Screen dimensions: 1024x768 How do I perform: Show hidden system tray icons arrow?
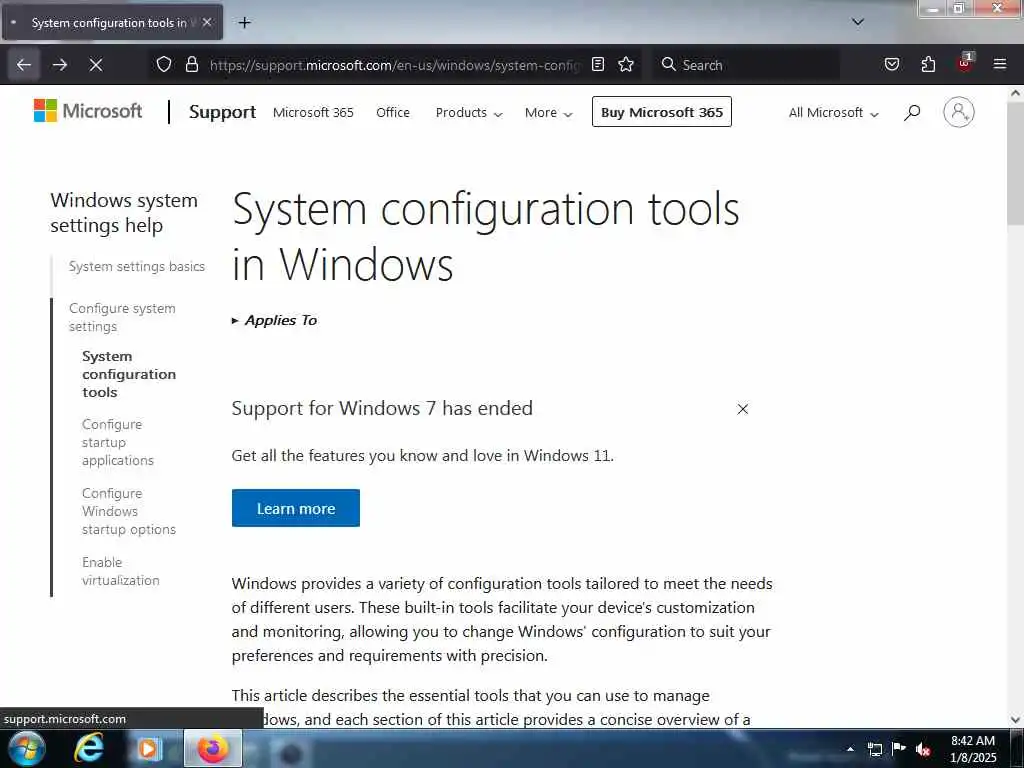(x=850, y=749)
